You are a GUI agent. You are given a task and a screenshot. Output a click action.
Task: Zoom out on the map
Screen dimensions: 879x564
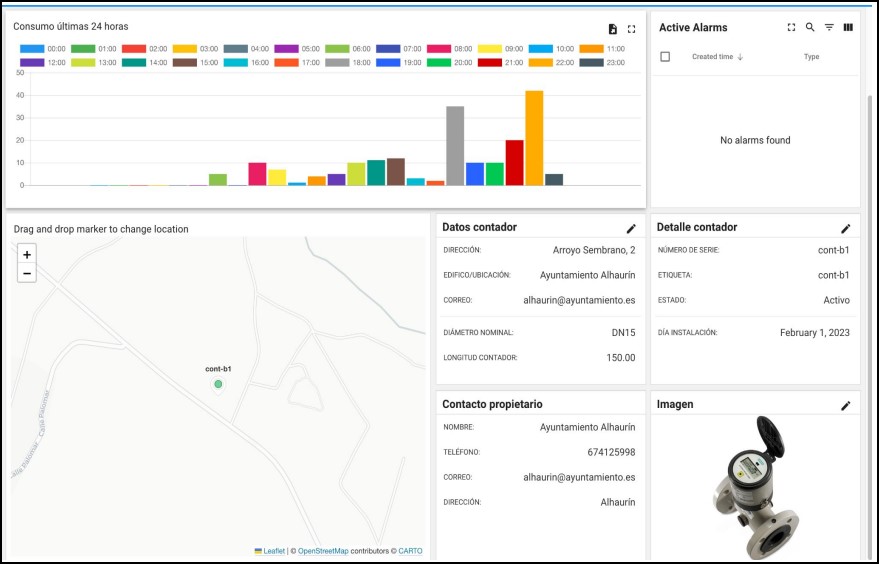[27, 274]
